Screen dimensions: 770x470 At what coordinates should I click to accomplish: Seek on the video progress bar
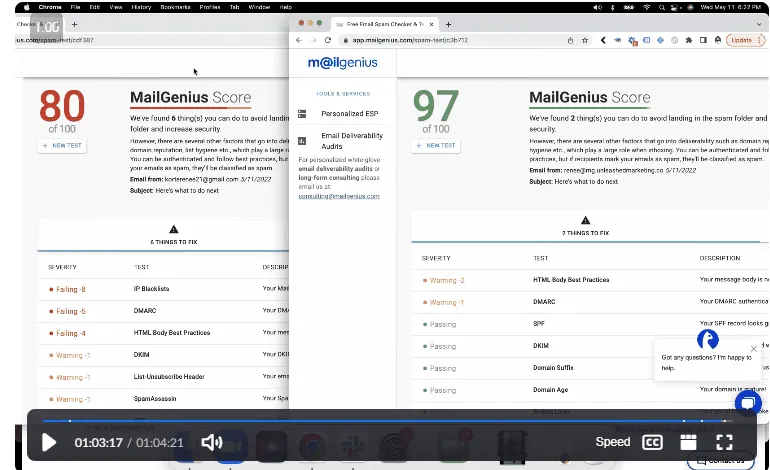click(x=387, y=421)
